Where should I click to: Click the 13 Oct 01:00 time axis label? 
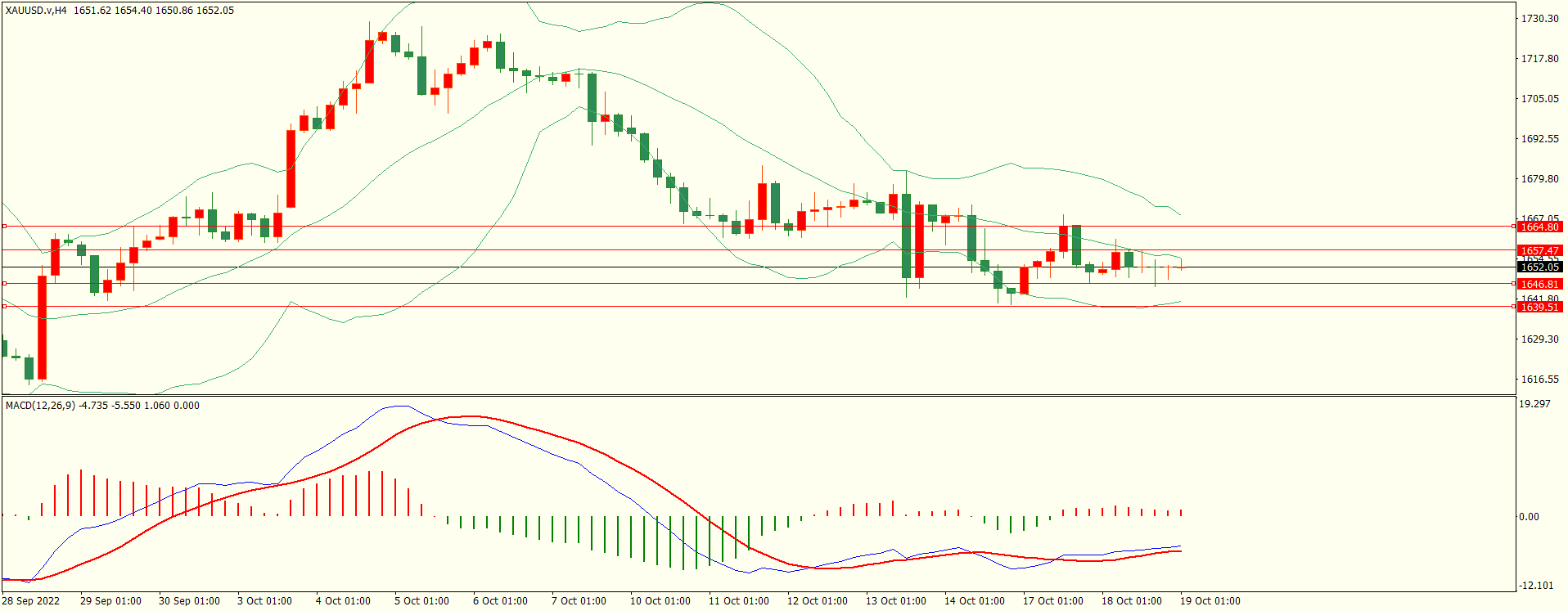(x=896, y=600)
